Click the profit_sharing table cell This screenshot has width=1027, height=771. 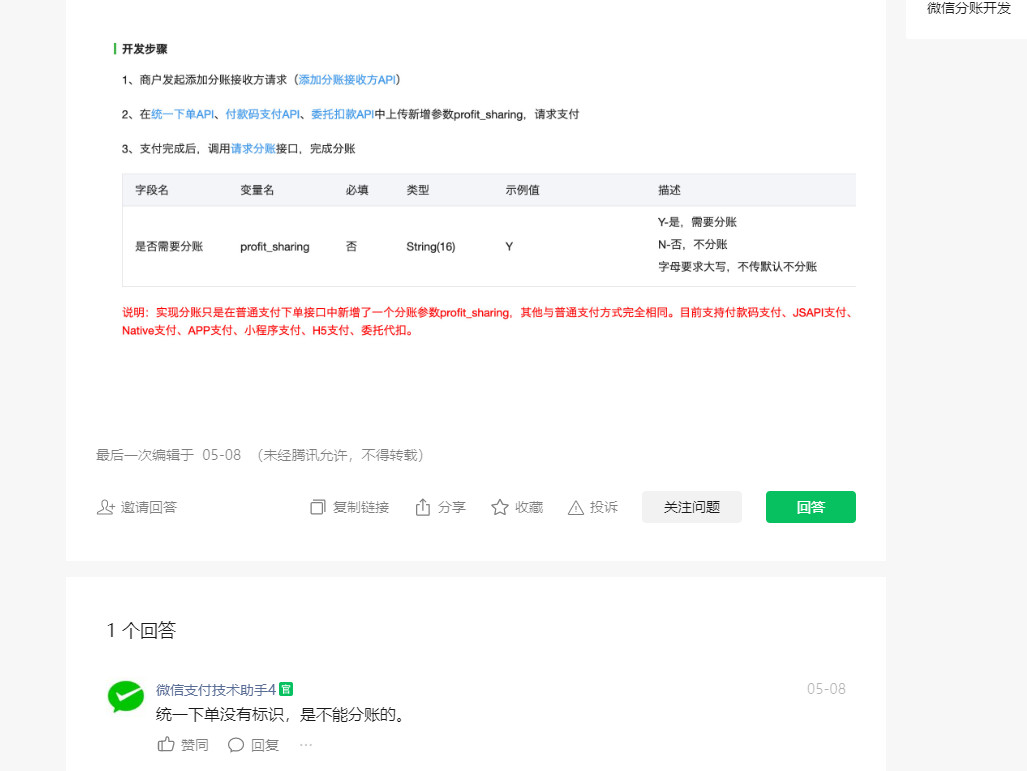click(274, 247)
